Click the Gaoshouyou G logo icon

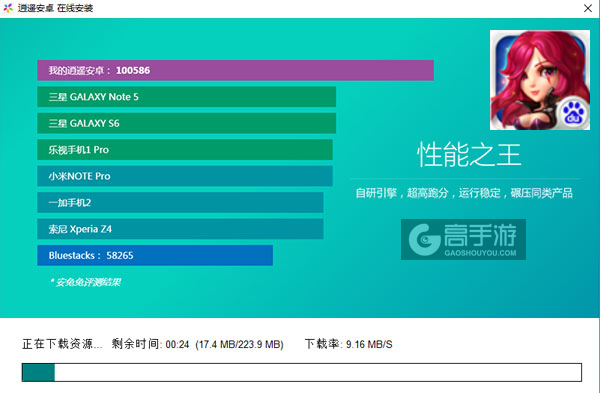point(424,240)
